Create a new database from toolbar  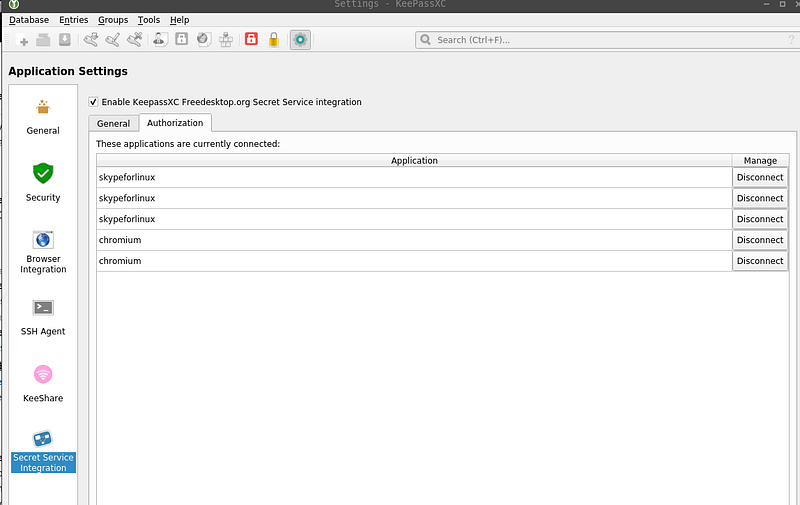coord(22,40)
